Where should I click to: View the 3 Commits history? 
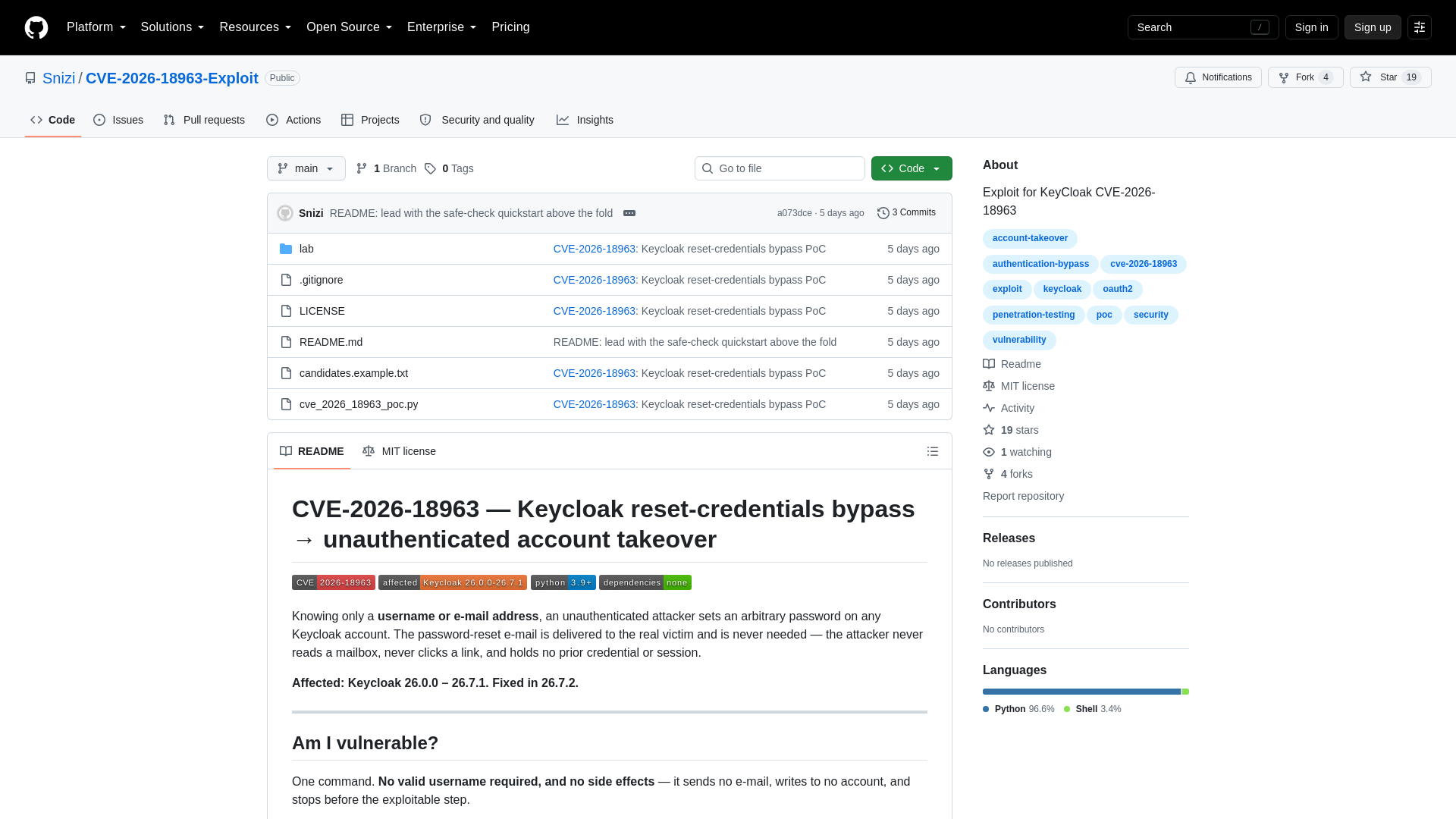click(x=906, y=213)
